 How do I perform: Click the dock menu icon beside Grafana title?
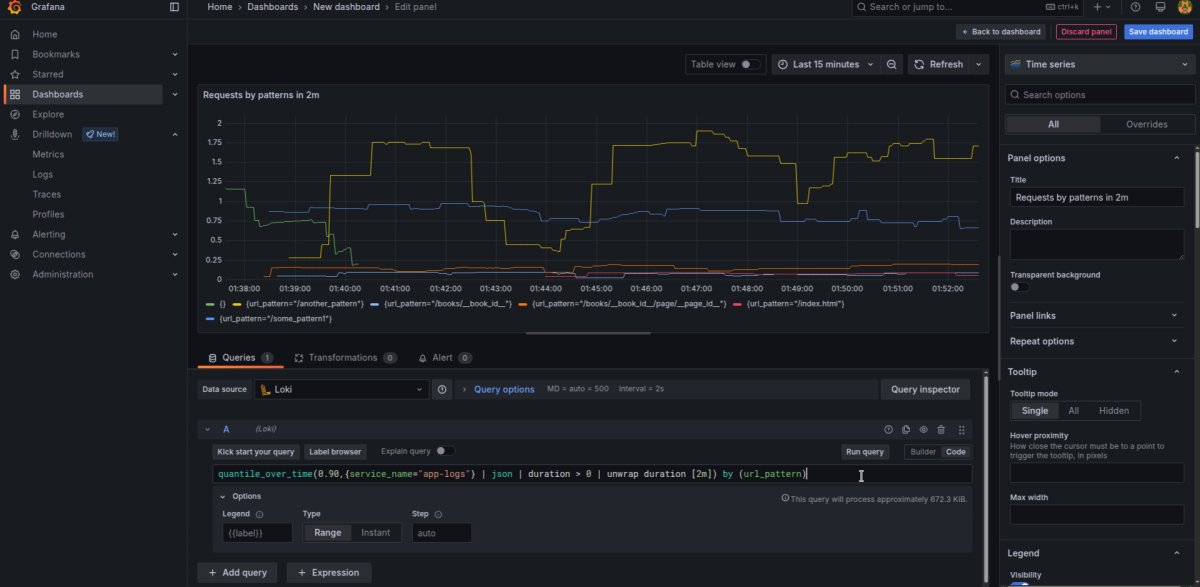[x=174, y=7]
